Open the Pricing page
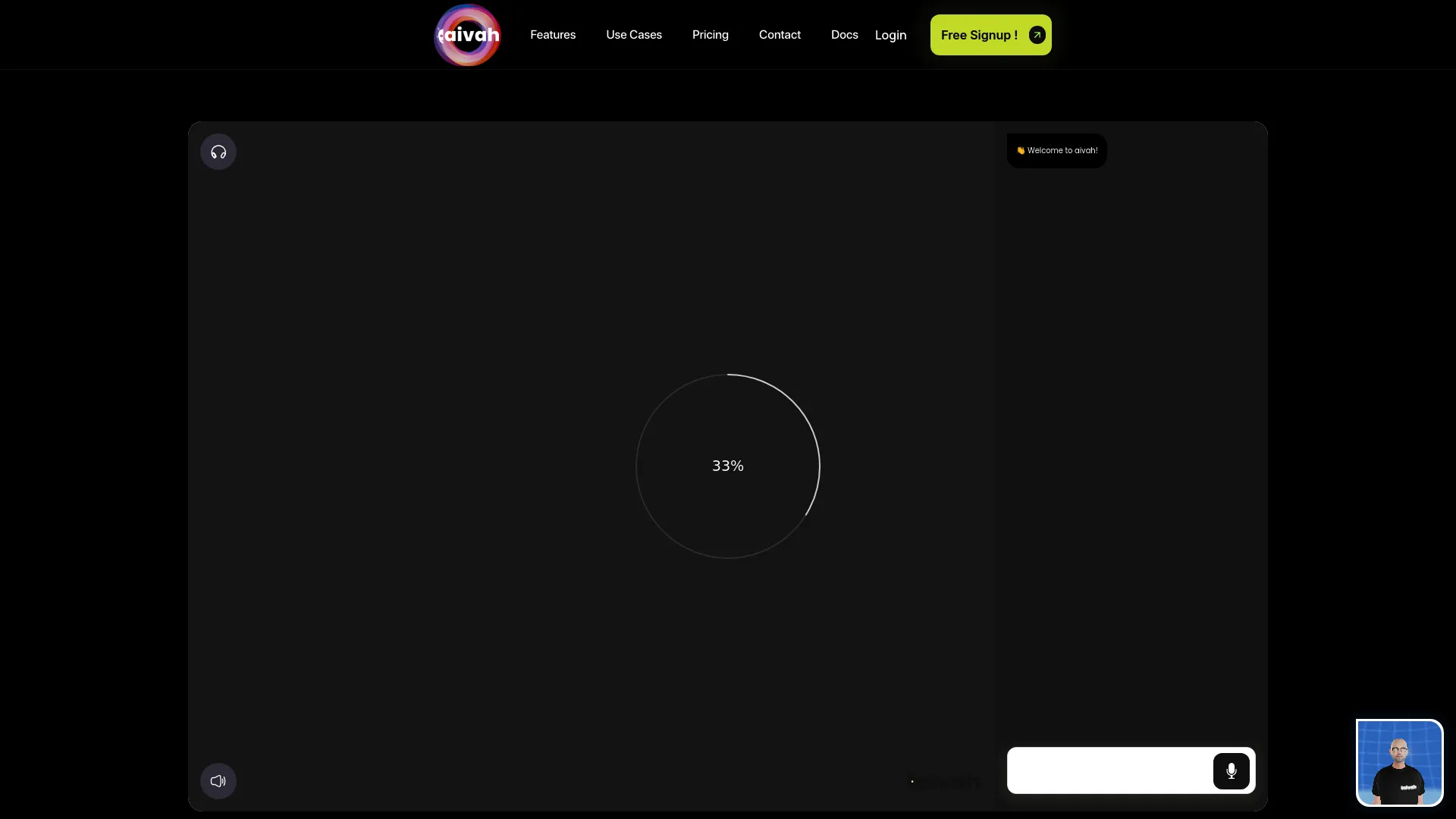1456x819 pixels. (x=710, y=35)
